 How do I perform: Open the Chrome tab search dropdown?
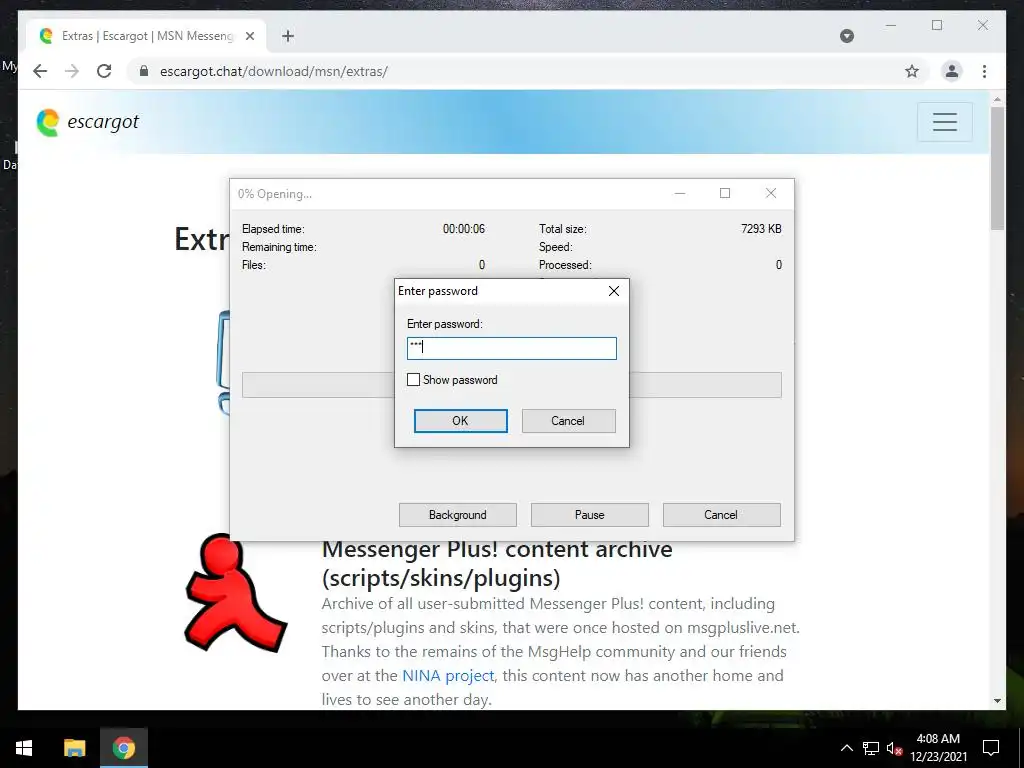[x=847, y=36]
